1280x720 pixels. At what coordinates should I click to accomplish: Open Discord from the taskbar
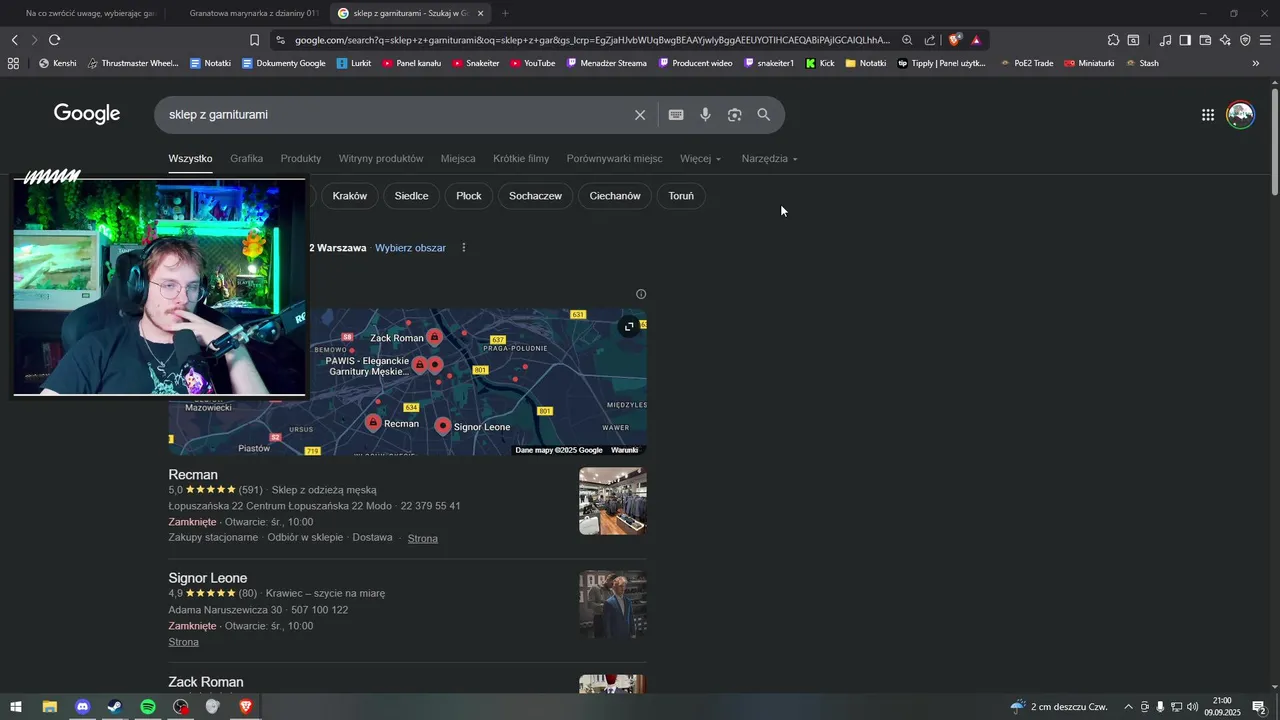[x=83, y=707]
